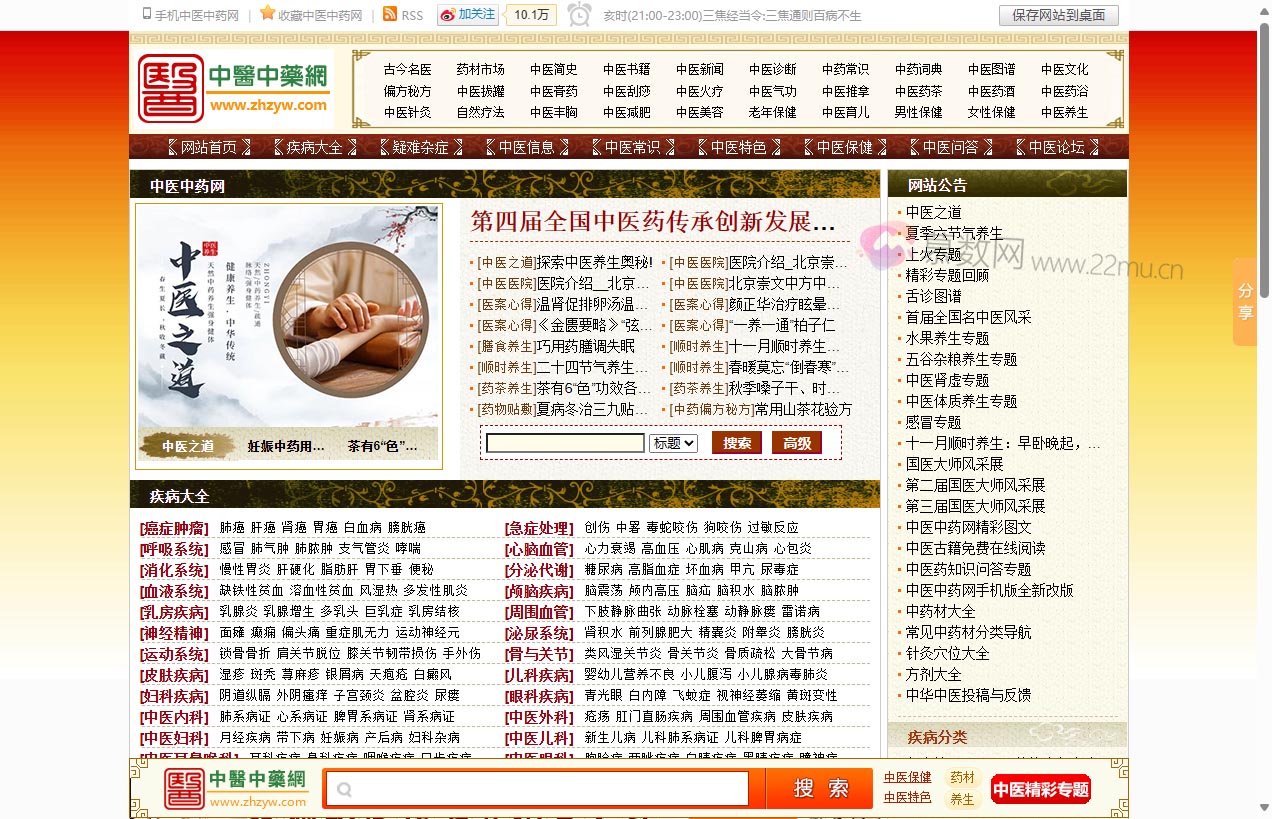1272x819 pixels.
Task: Open the 高级 advanced search option
Action: click(796, 442)
